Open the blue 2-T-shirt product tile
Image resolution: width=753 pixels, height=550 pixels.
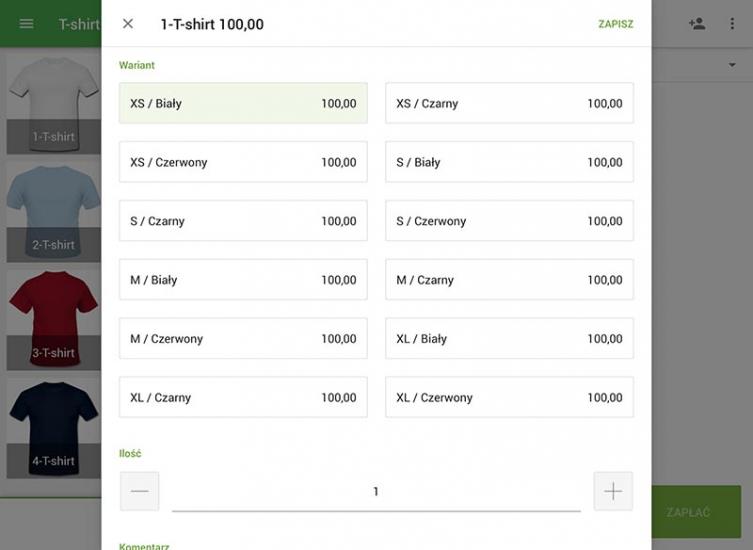[x=54, y=212]
